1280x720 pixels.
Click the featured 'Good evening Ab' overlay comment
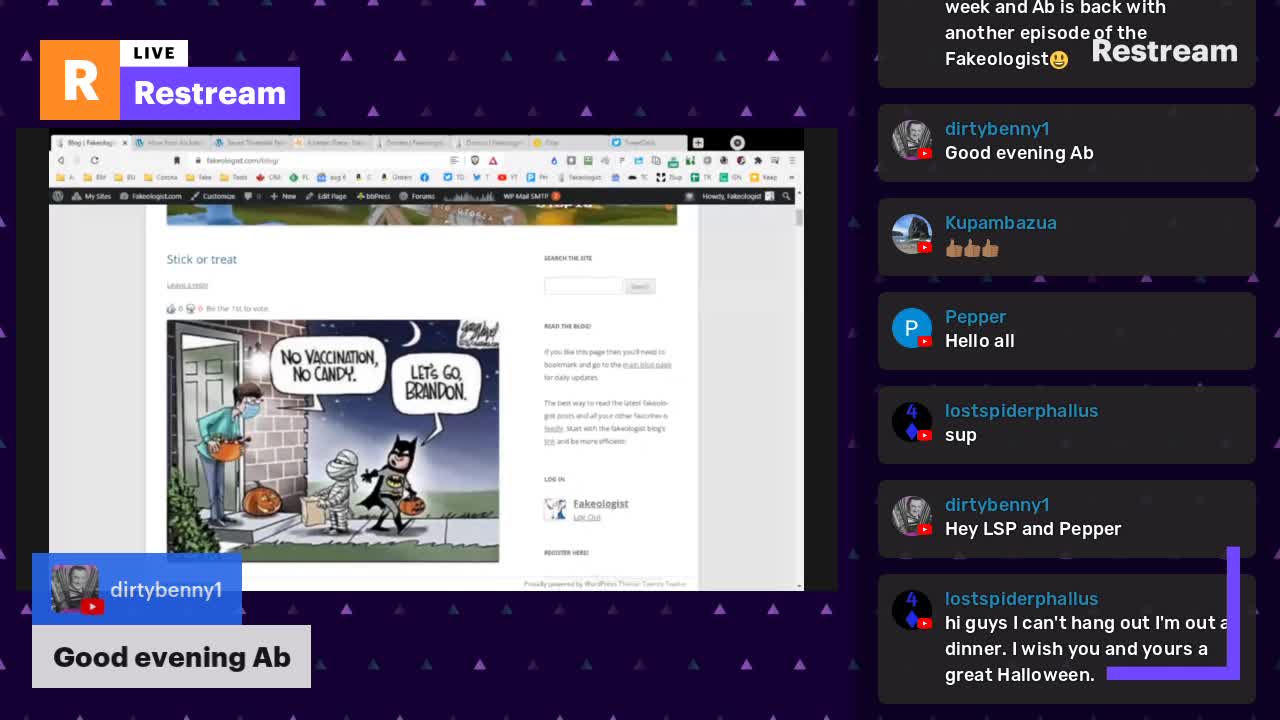point(171,657)
